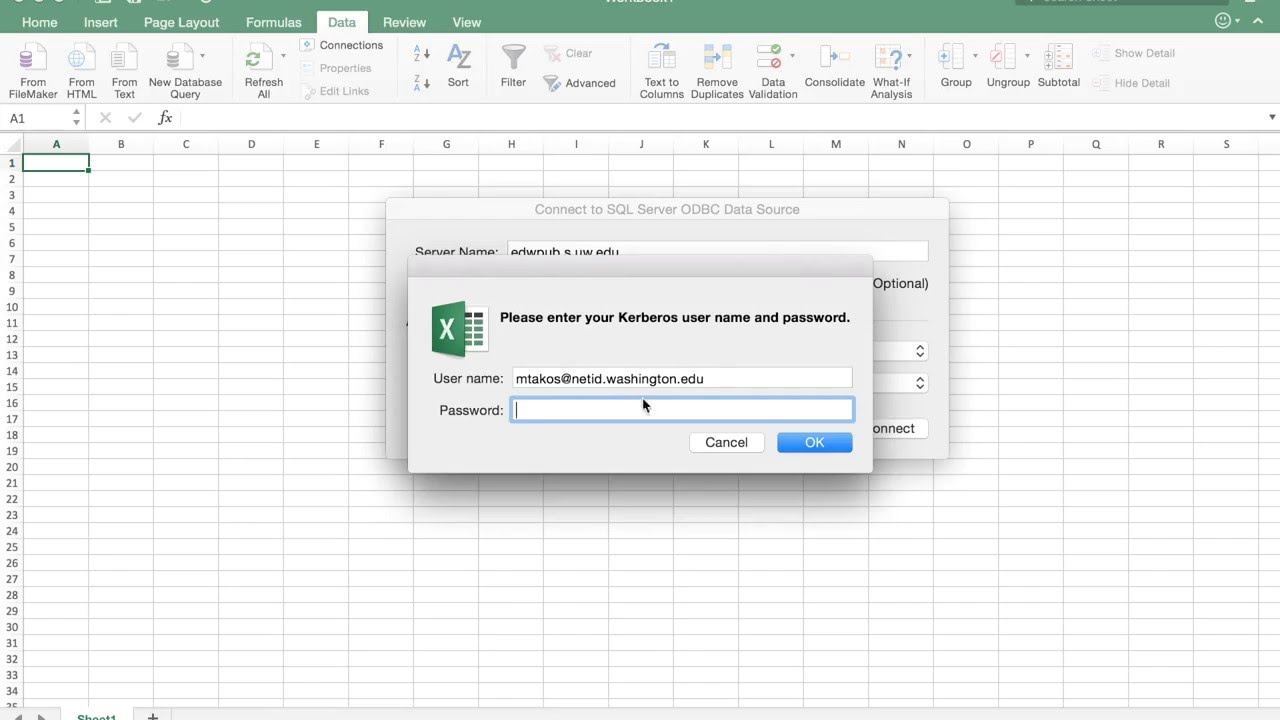This screenshot has width=1280, height=720.
Task: Sort ascending A to Z
Action: [x=421, y=55]
